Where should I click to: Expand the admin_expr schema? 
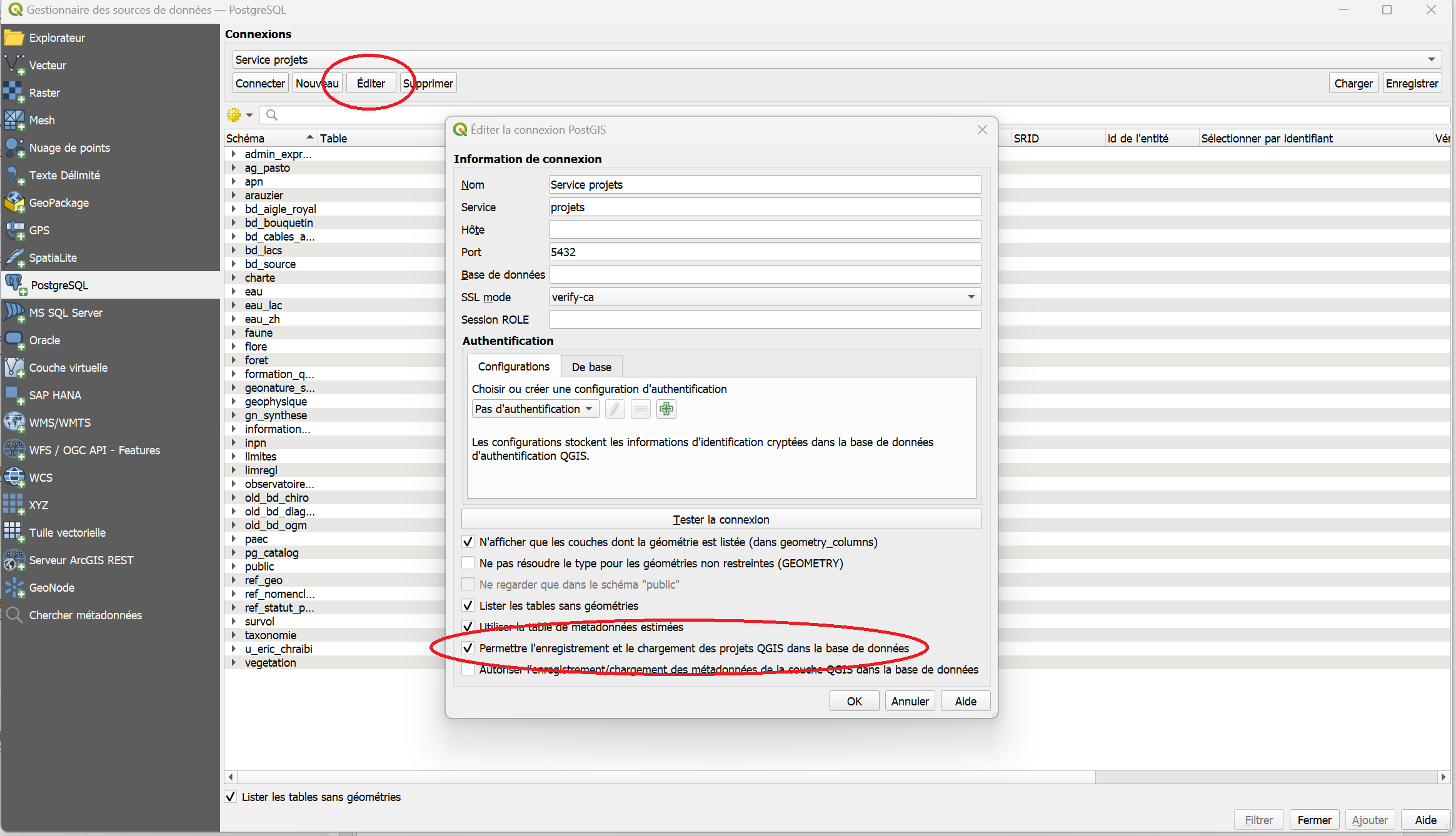click(233, 154)
